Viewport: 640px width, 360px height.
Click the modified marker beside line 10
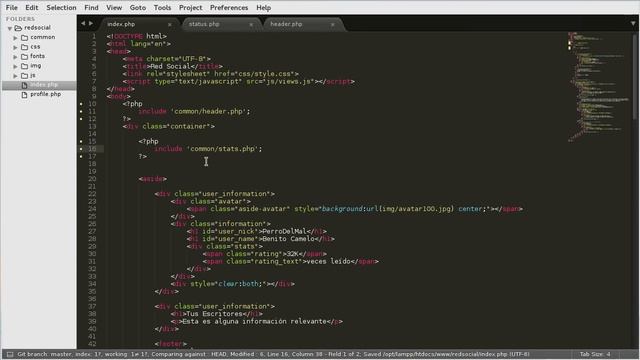81,104
